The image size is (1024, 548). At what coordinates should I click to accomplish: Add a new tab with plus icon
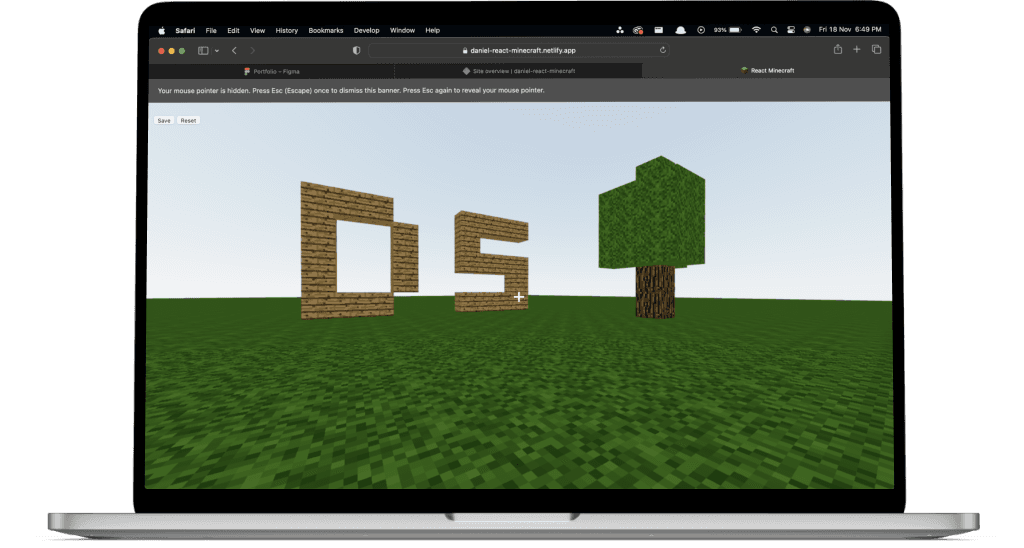[x=857, y=50]
